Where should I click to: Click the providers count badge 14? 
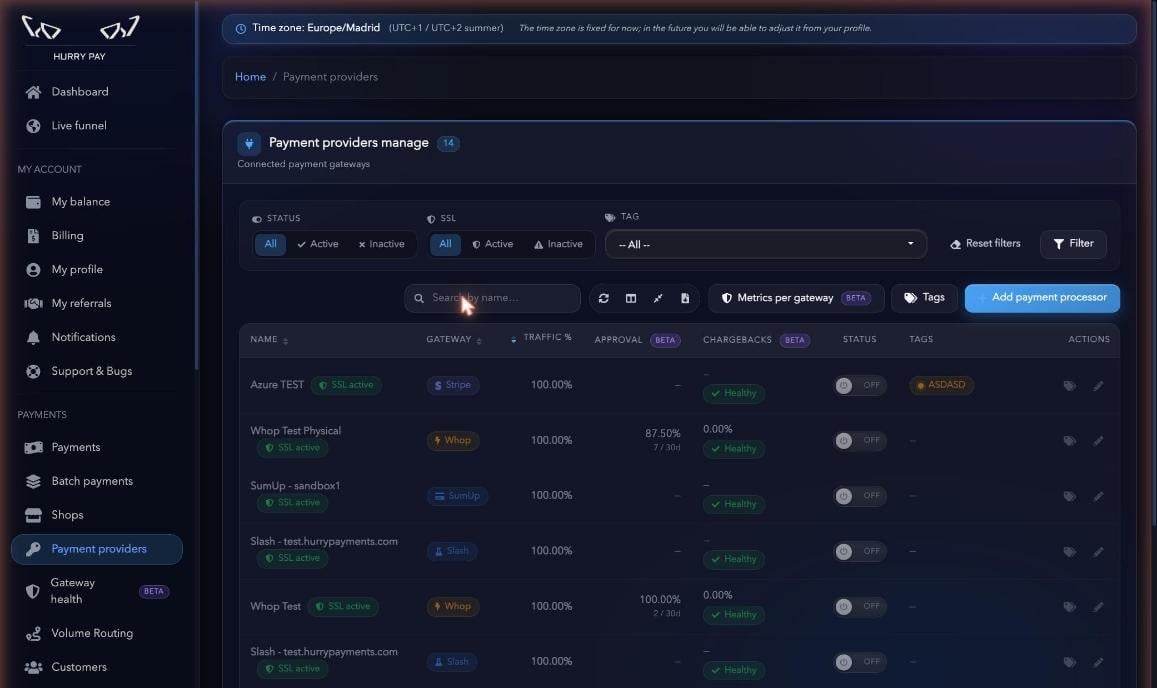[x=448, y=143]
